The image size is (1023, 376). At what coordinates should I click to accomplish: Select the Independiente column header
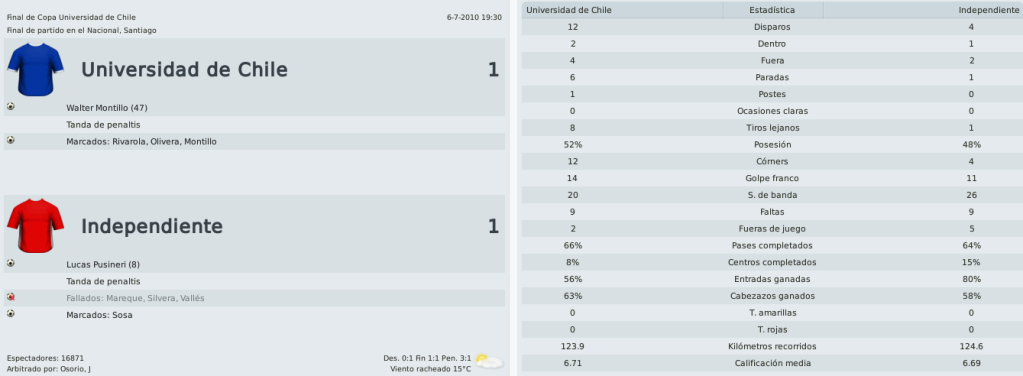tap(923, 10)
